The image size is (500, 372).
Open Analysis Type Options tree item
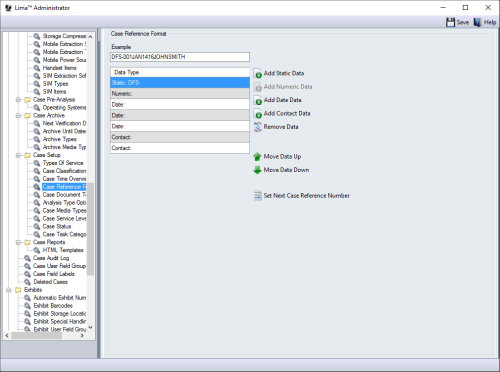point(64,203)
